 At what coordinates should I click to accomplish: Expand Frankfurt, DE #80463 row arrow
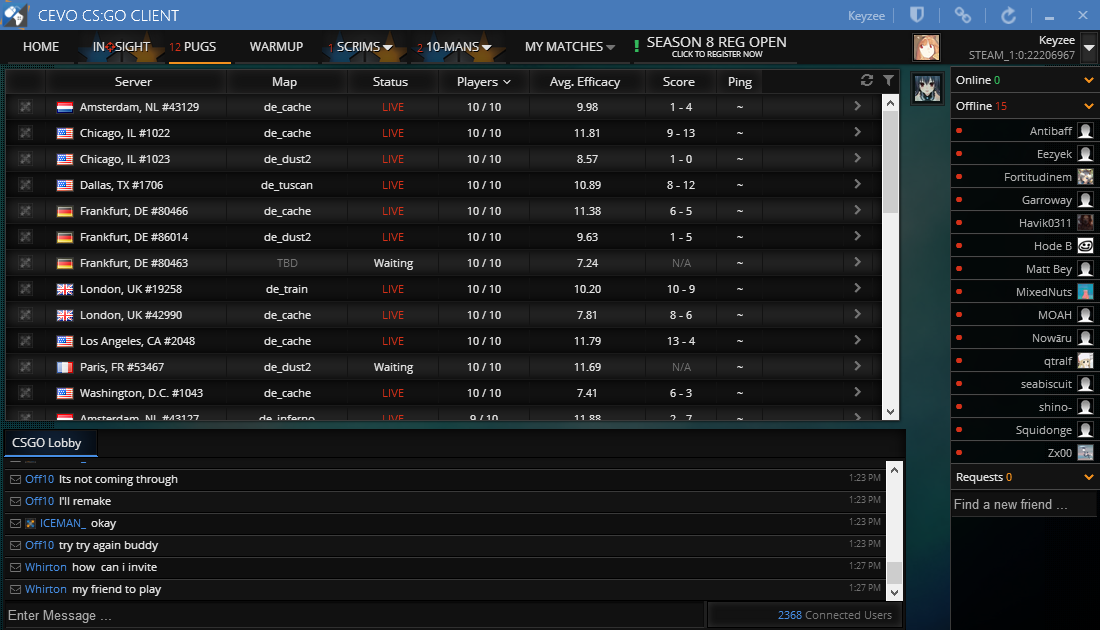click(857, 262)
